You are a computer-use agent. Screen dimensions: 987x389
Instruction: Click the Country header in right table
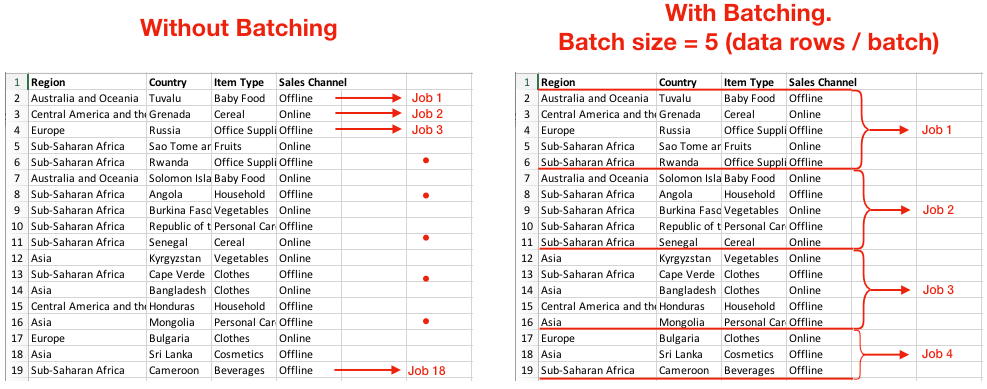click(689, 82)
